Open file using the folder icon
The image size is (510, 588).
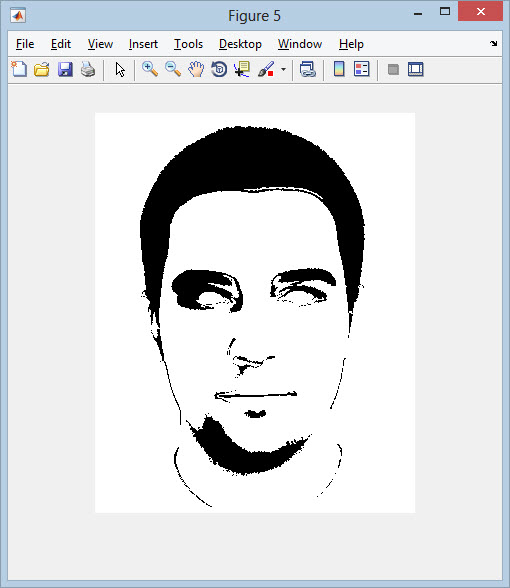pos(42,69)
